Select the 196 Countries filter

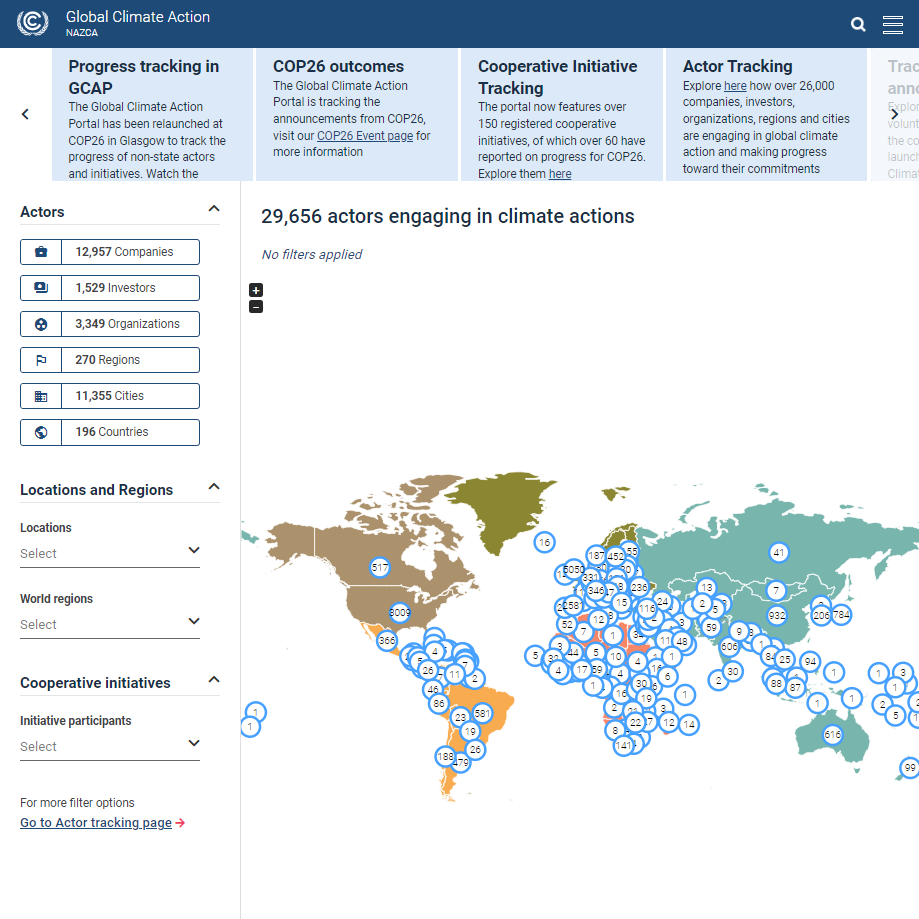point(110,432)
